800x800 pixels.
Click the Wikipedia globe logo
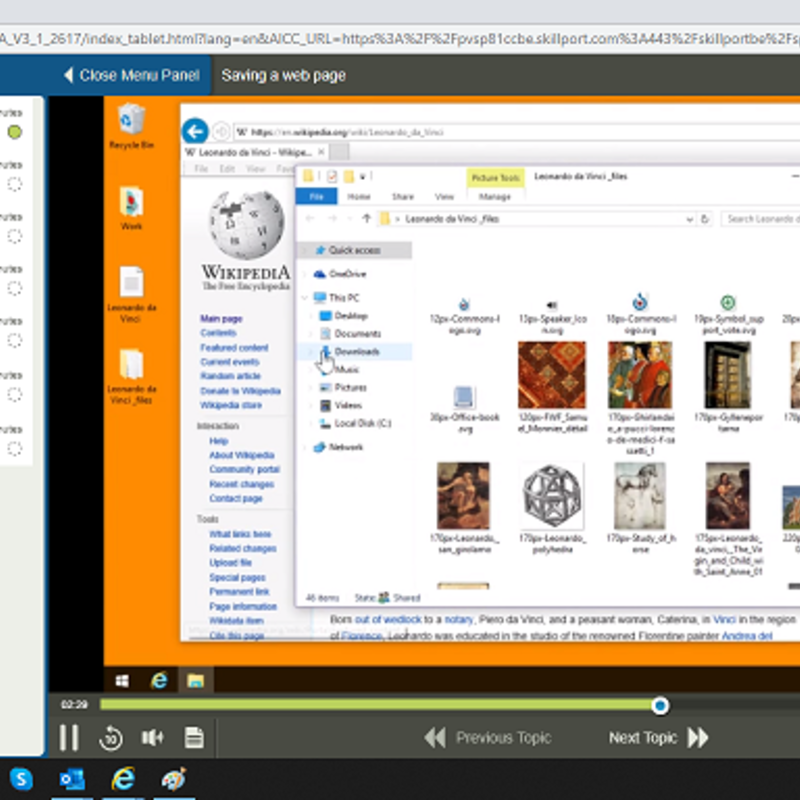[x=247, y=224]
